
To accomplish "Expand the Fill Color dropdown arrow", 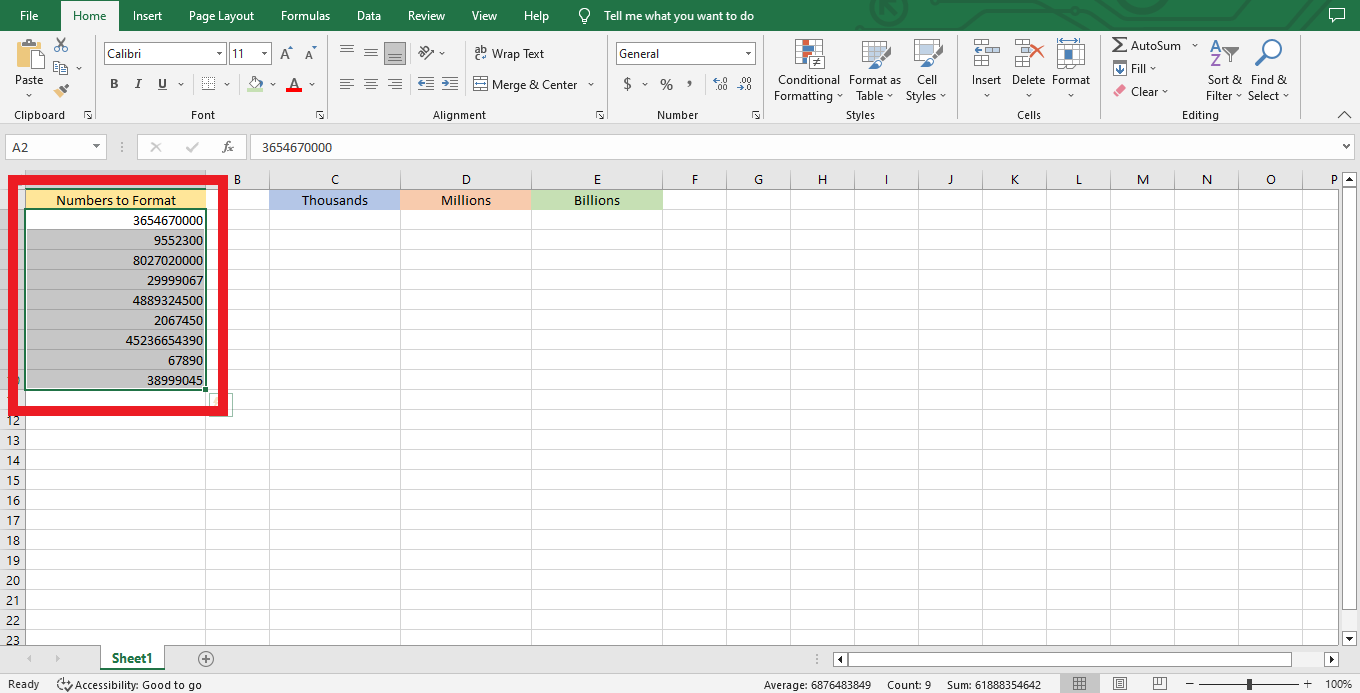I will tap(273, 84).
